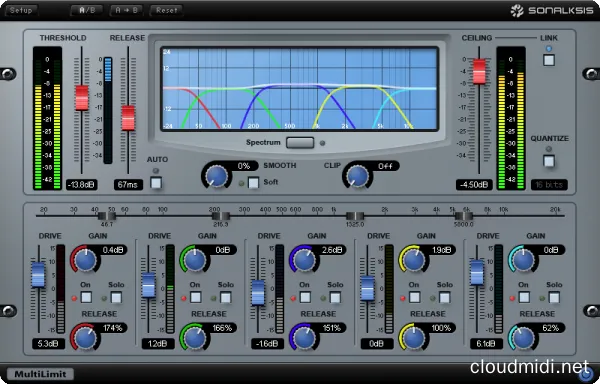Click the Clip knob
This screenshot has height=384, width=600.
coord(357,177)
